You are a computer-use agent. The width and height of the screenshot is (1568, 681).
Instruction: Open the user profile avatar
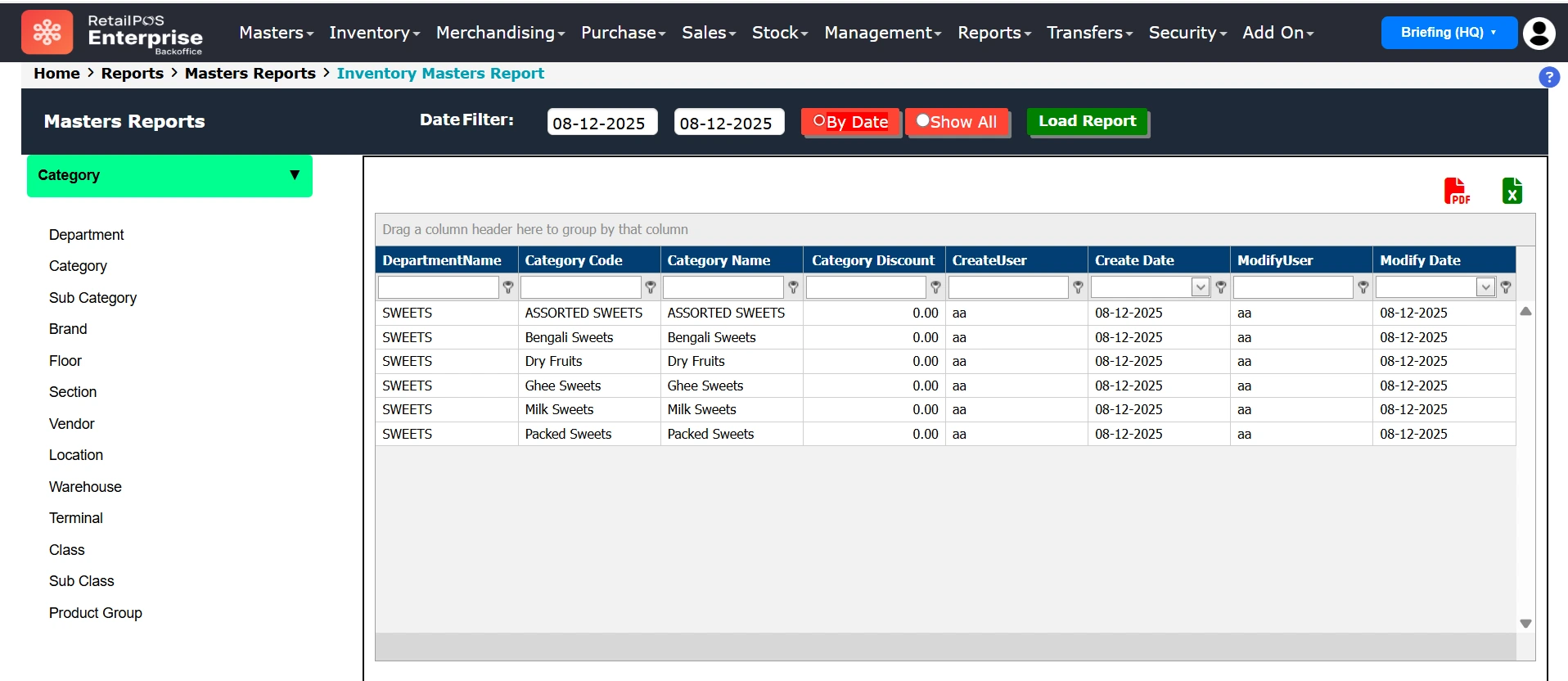(1539, 33)
